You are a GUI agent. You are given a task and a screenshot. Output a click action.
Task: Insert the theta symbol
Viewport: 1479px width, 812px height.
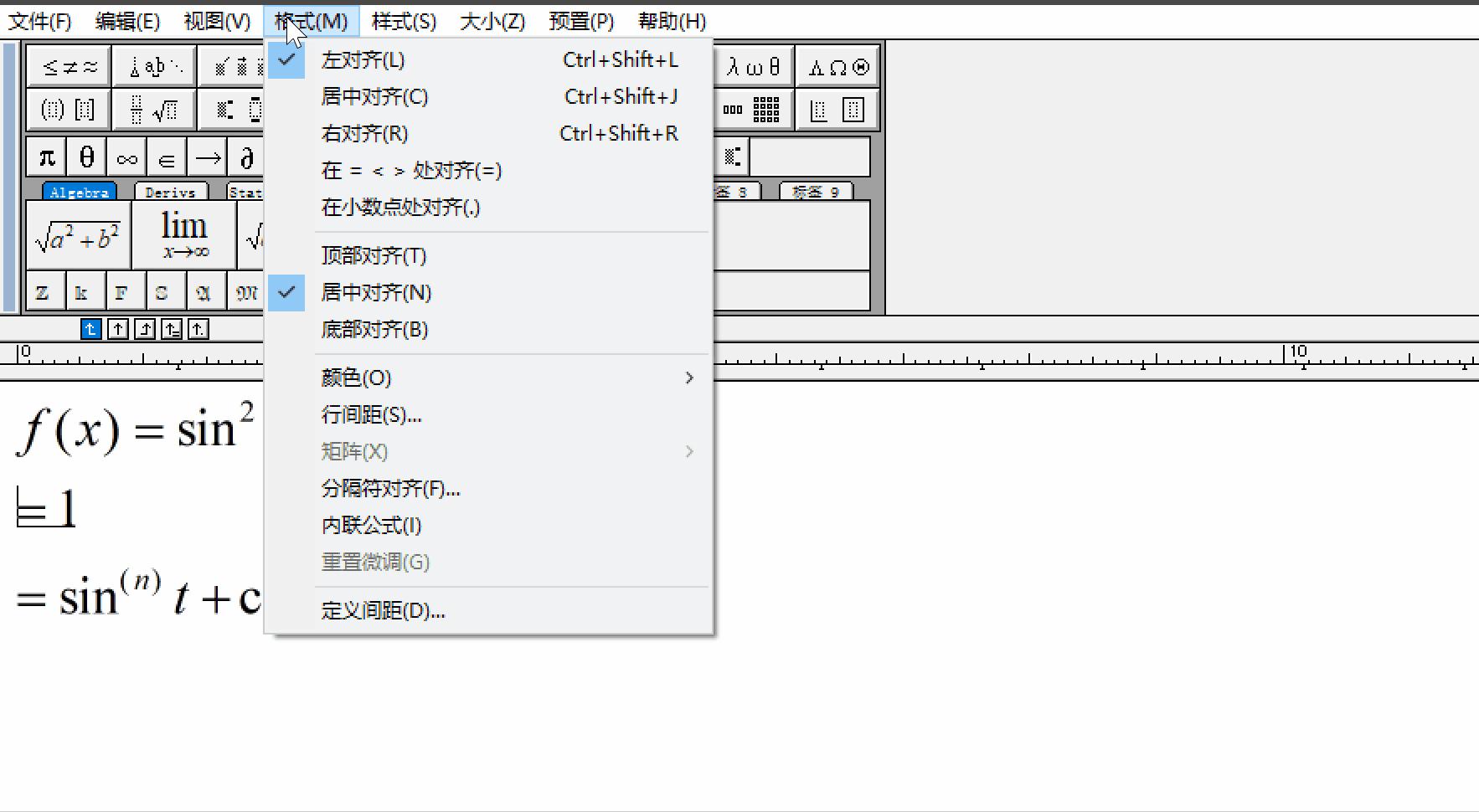click(87, 157)
